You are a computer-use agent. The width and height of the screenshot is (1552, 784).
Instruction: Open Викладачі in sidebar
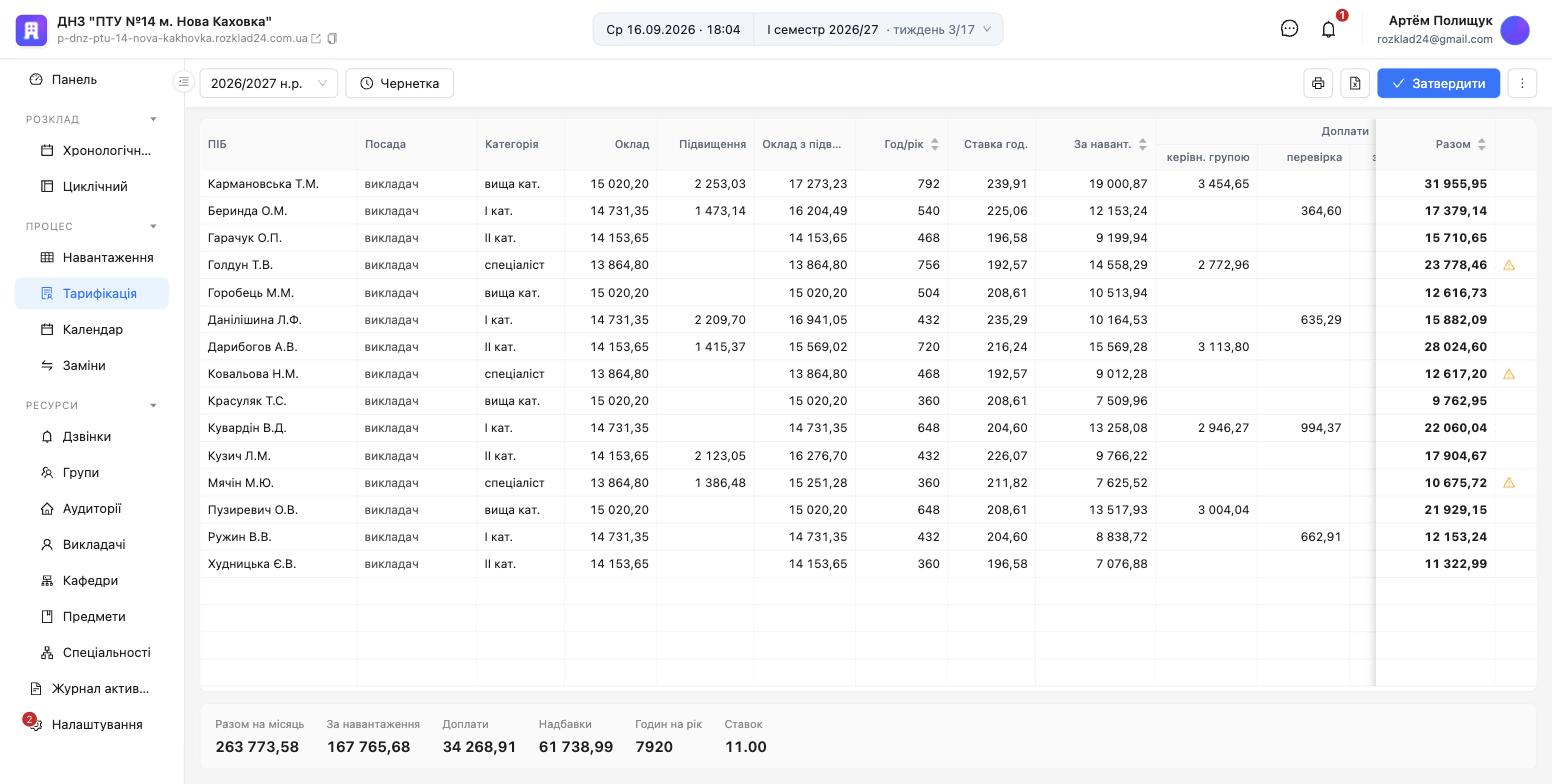[x=92, y=544]
